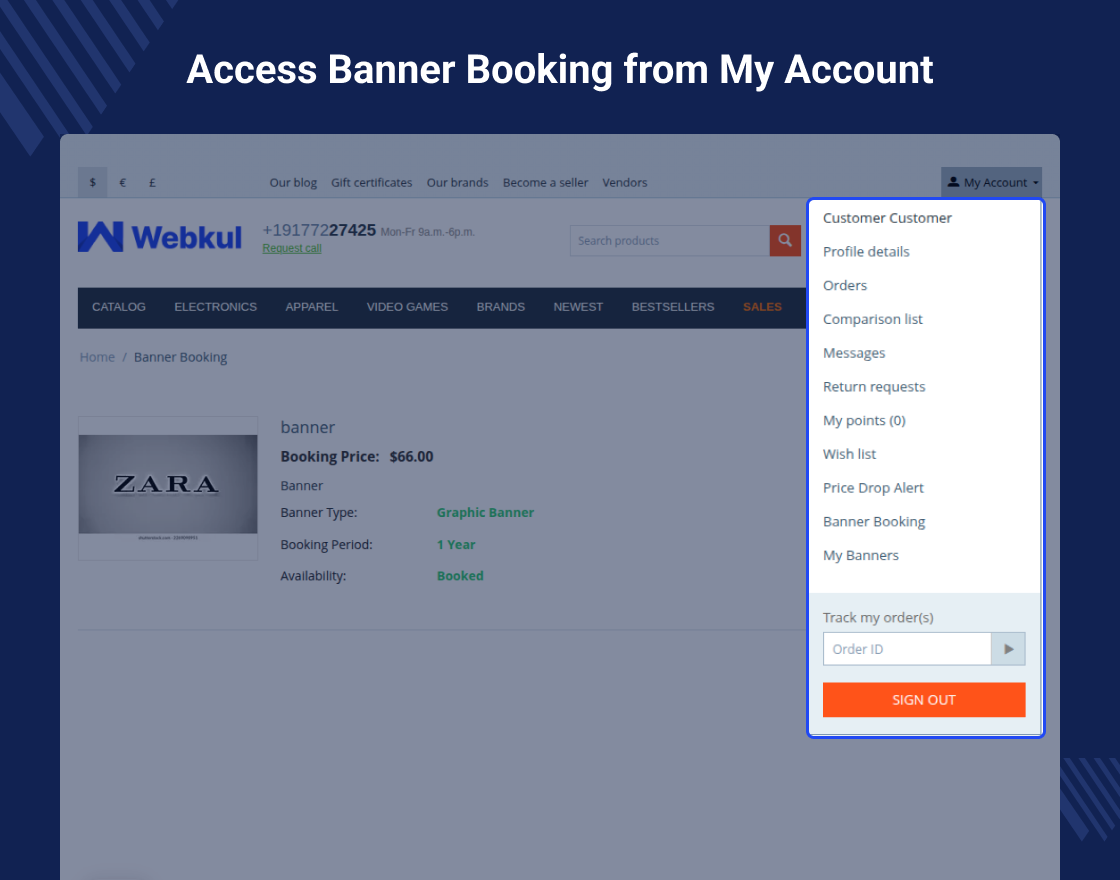The image size is (1120, 880).
Task: Click the Search products field
Action: pos(669,241)
